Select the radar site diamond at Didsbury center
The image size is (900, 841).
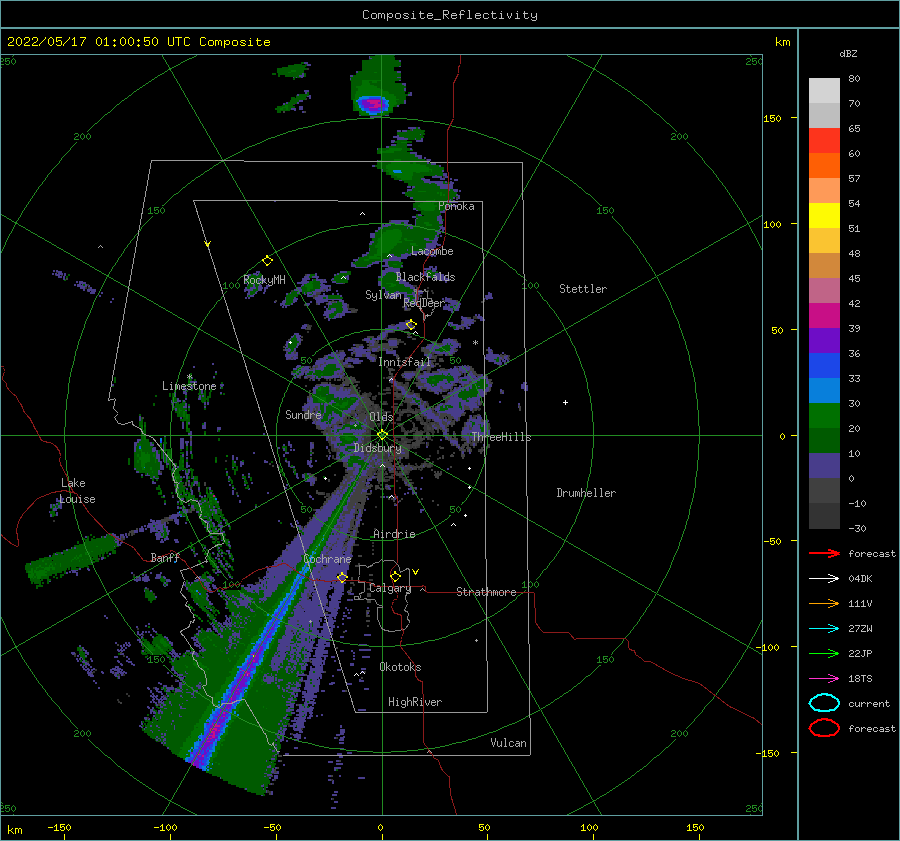tap(382, 435)
